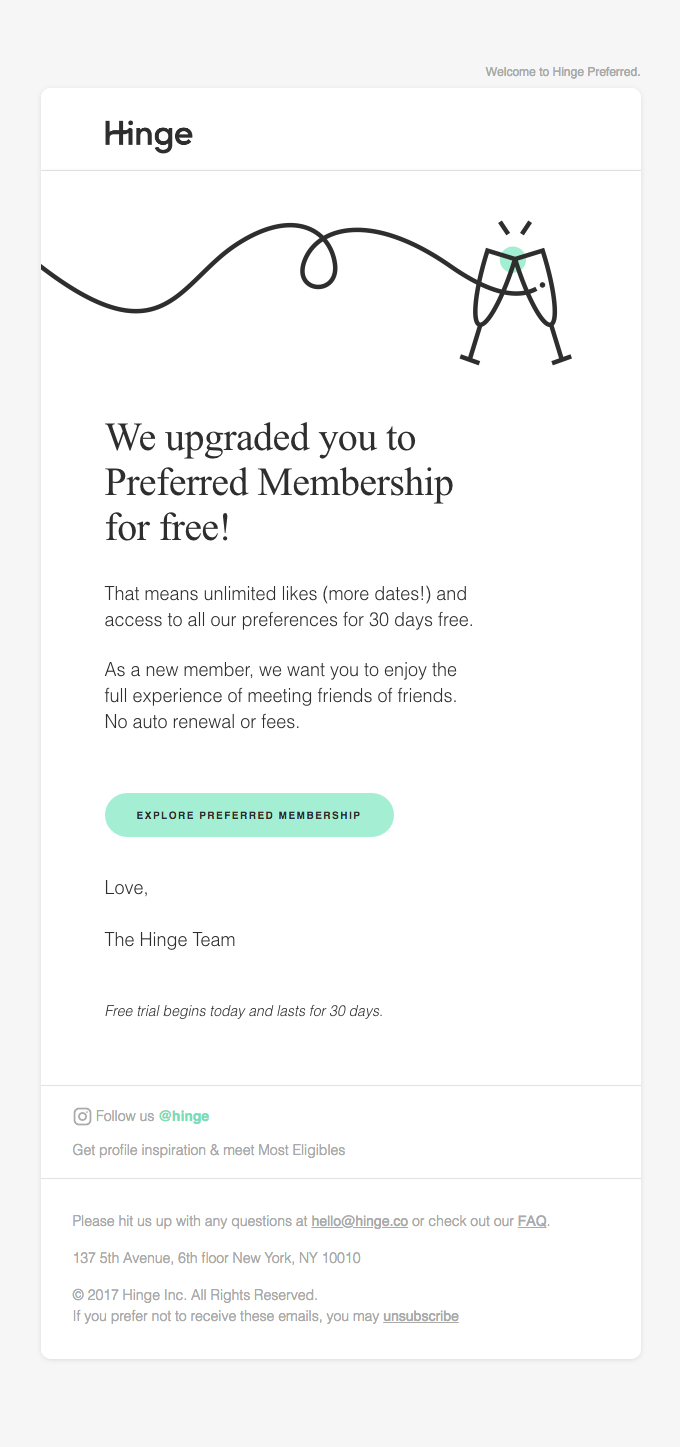Click the "Love," sign-off text
The width and height of the screenshot is (680, 1447).
(126, 887)
